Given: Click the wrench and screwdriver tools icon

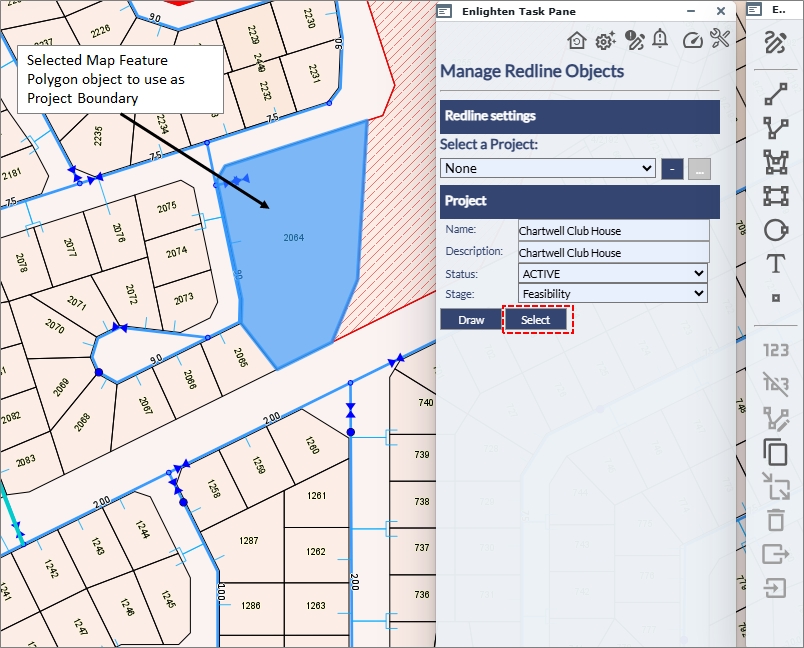Looking at the screenshot, I should [720, 40].
